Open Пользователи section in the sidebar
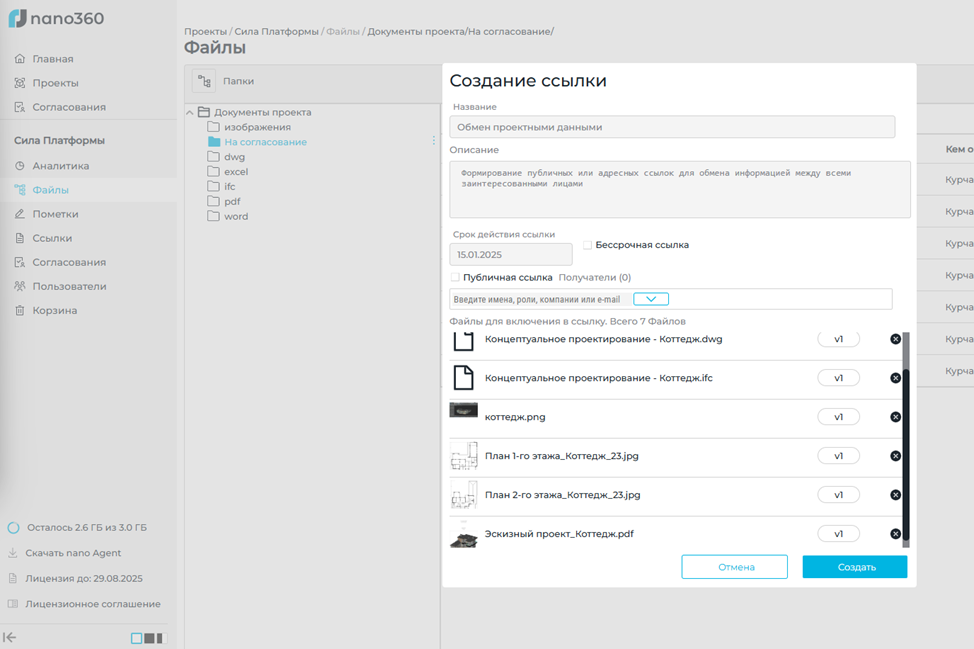The width and height of the screenshot is (974, 649). pos(68,286)
